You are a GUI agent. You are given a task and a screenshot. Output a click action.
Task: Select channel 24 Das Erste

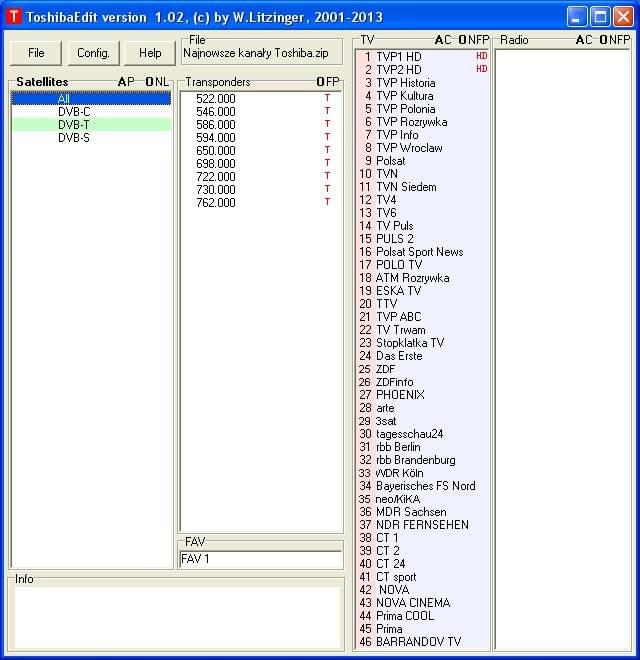pos(422,356)
